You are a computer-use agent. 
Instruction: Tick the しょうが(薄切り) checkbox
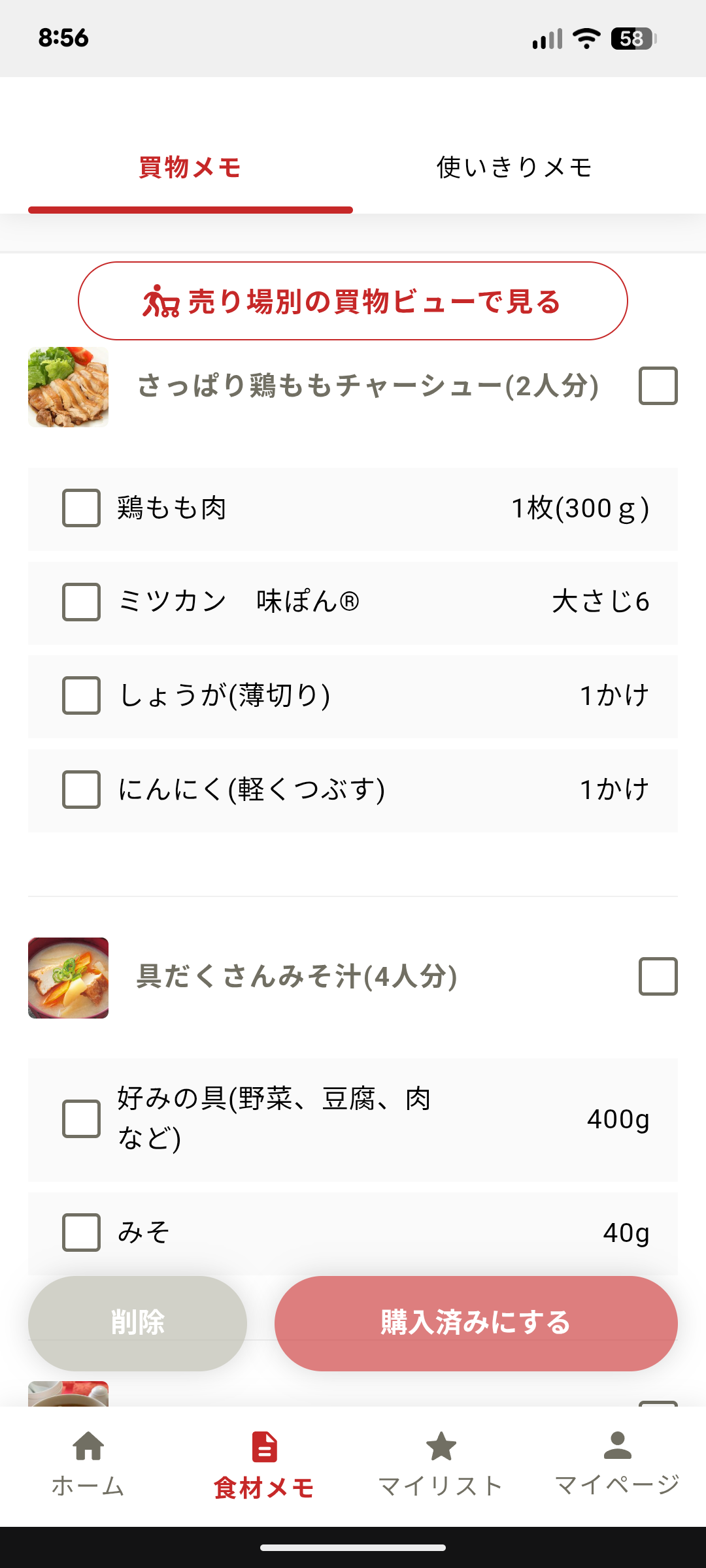pos(81,695)
